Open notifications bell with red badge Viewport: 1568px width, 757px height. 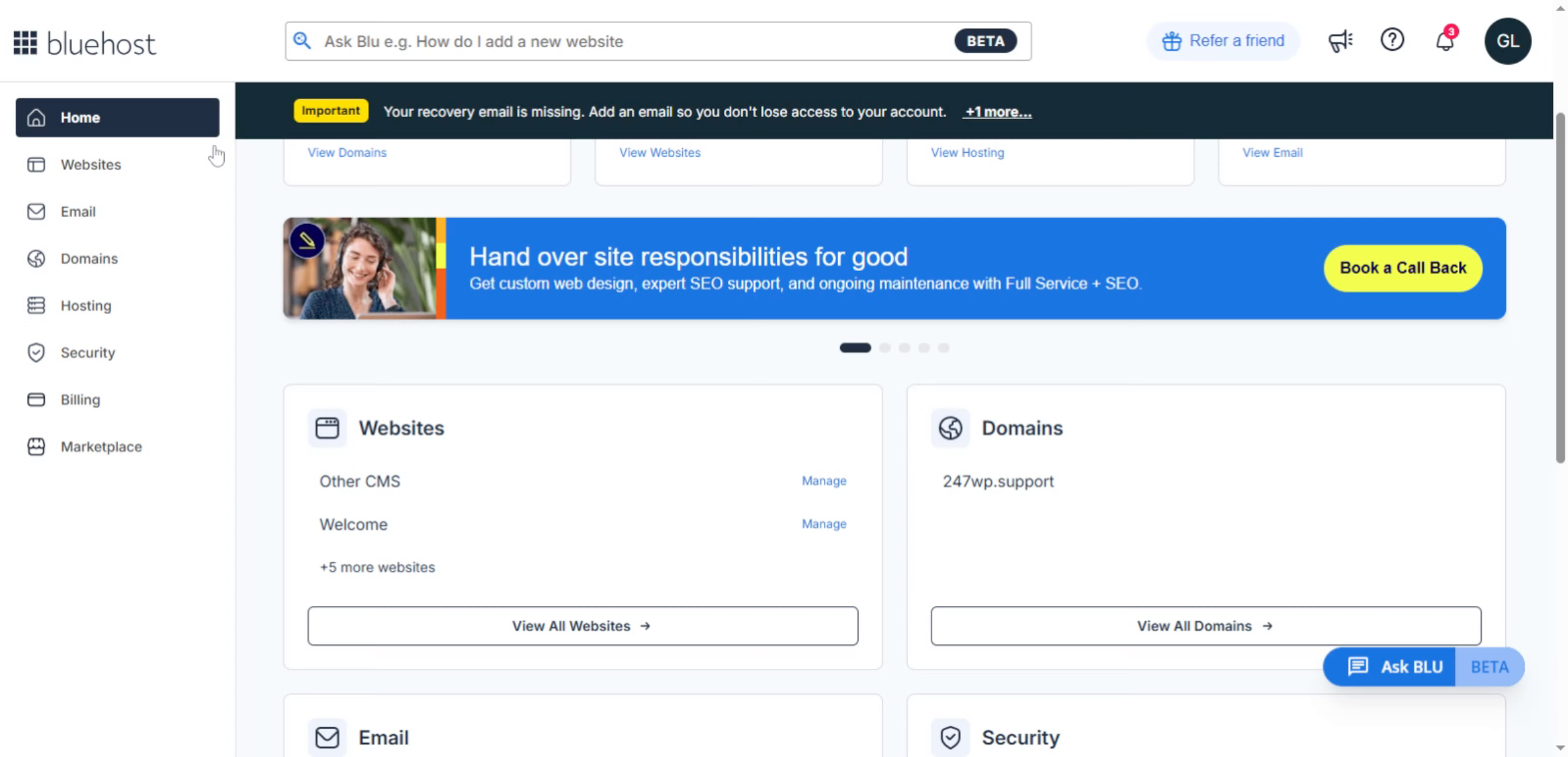1445,41
